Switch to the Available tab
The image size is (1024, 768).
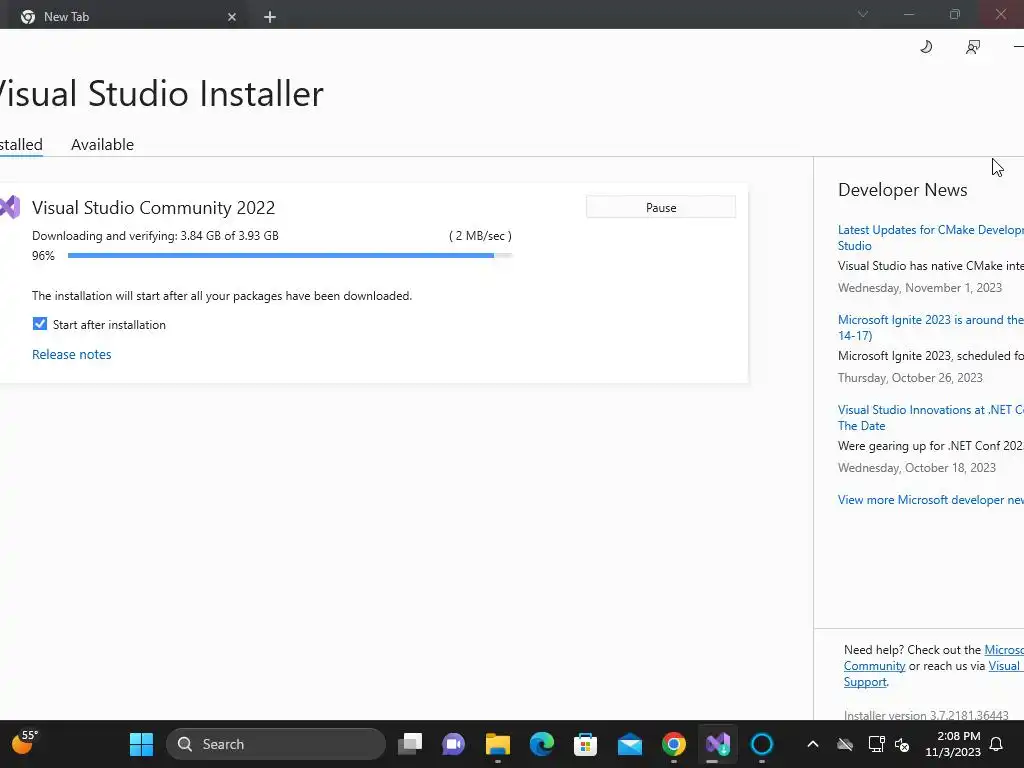tap(103, 144)
